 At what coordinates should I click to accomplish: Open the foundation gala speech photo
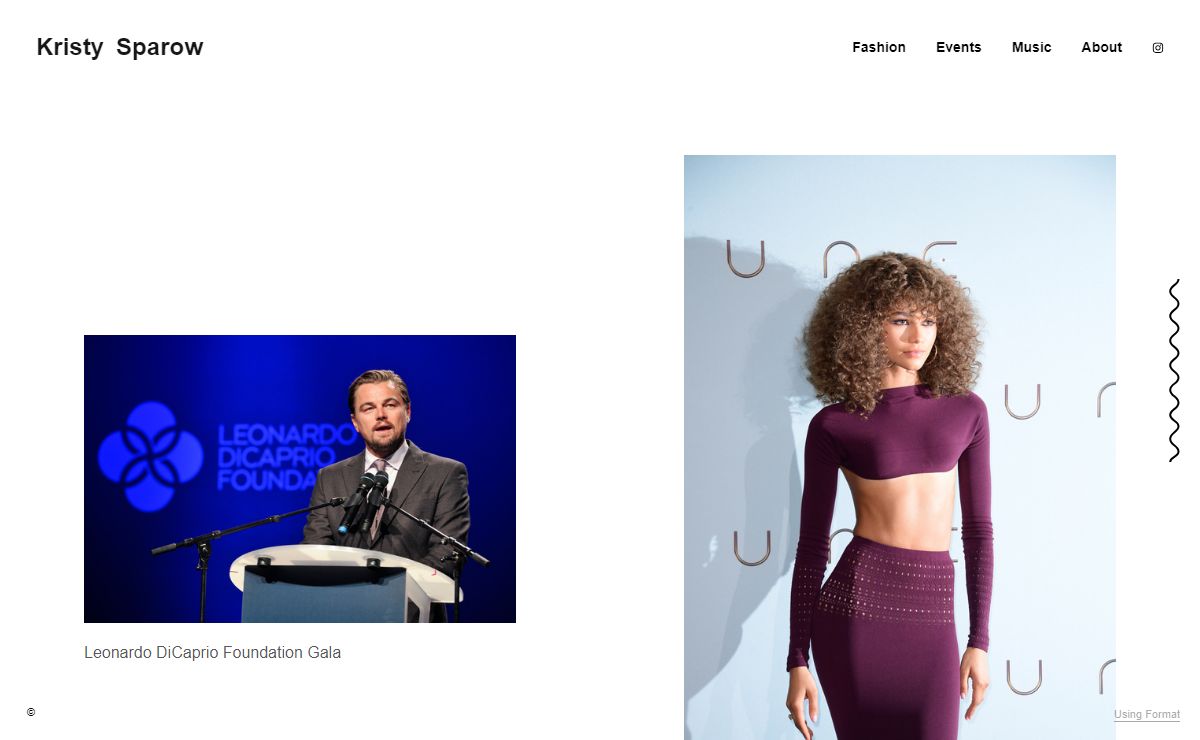click(x=300, y=479)
